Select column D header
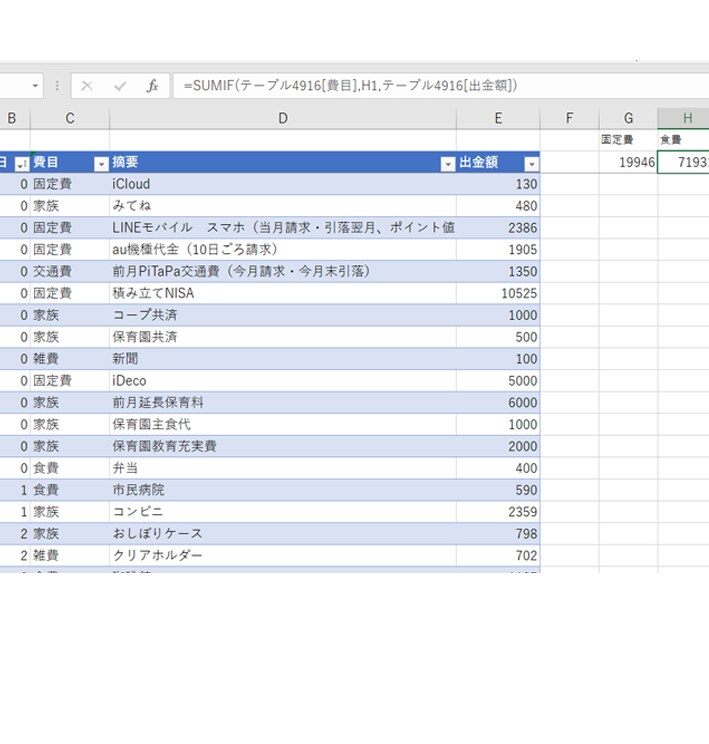The width and height of the screenshot is (709, 744). point(283,118)
